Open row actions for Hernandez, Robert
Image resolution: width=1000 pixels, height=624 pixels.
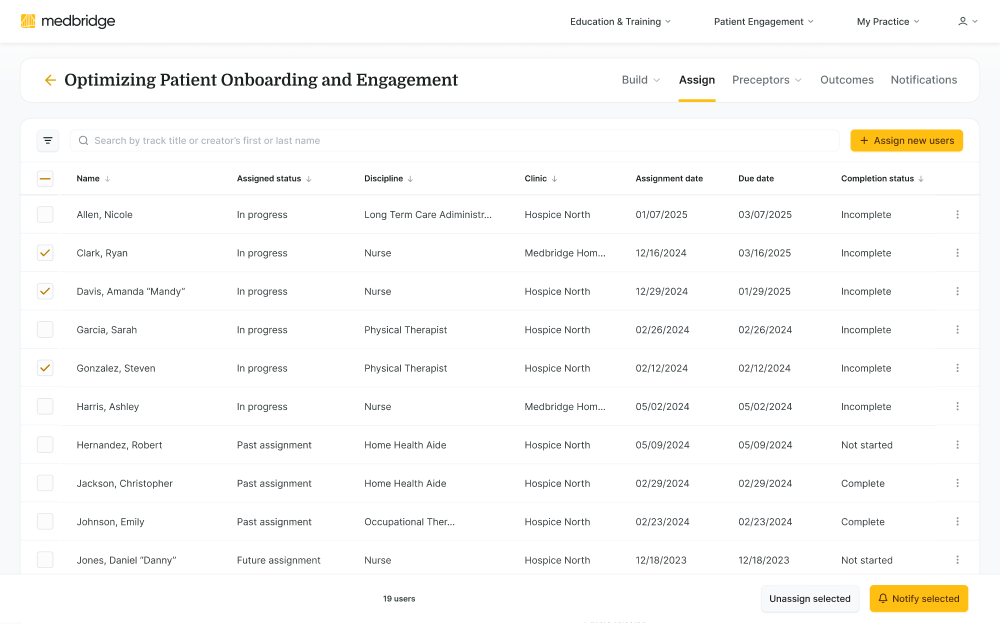(x=957, y=444)
